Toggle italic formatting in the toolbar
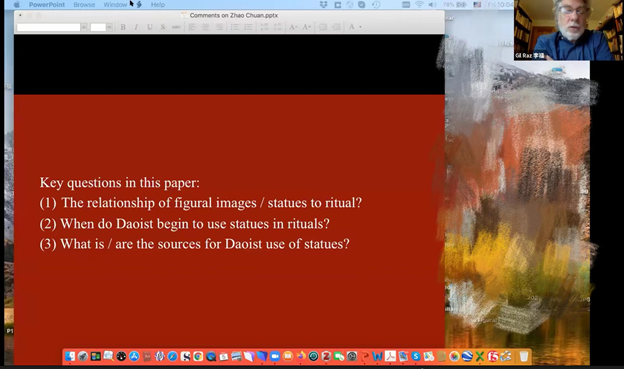624x369 pixels. [x=136, y=27]
